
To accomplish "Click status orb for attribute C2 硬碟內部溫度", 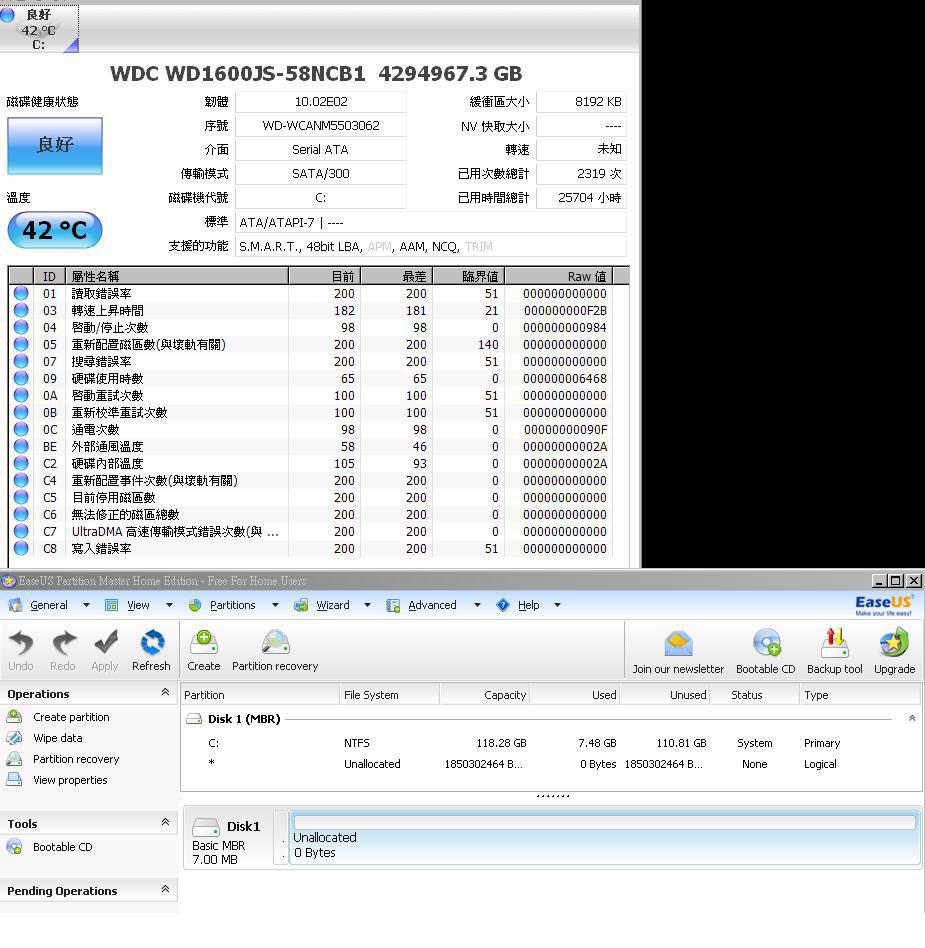I will point(21,463).
